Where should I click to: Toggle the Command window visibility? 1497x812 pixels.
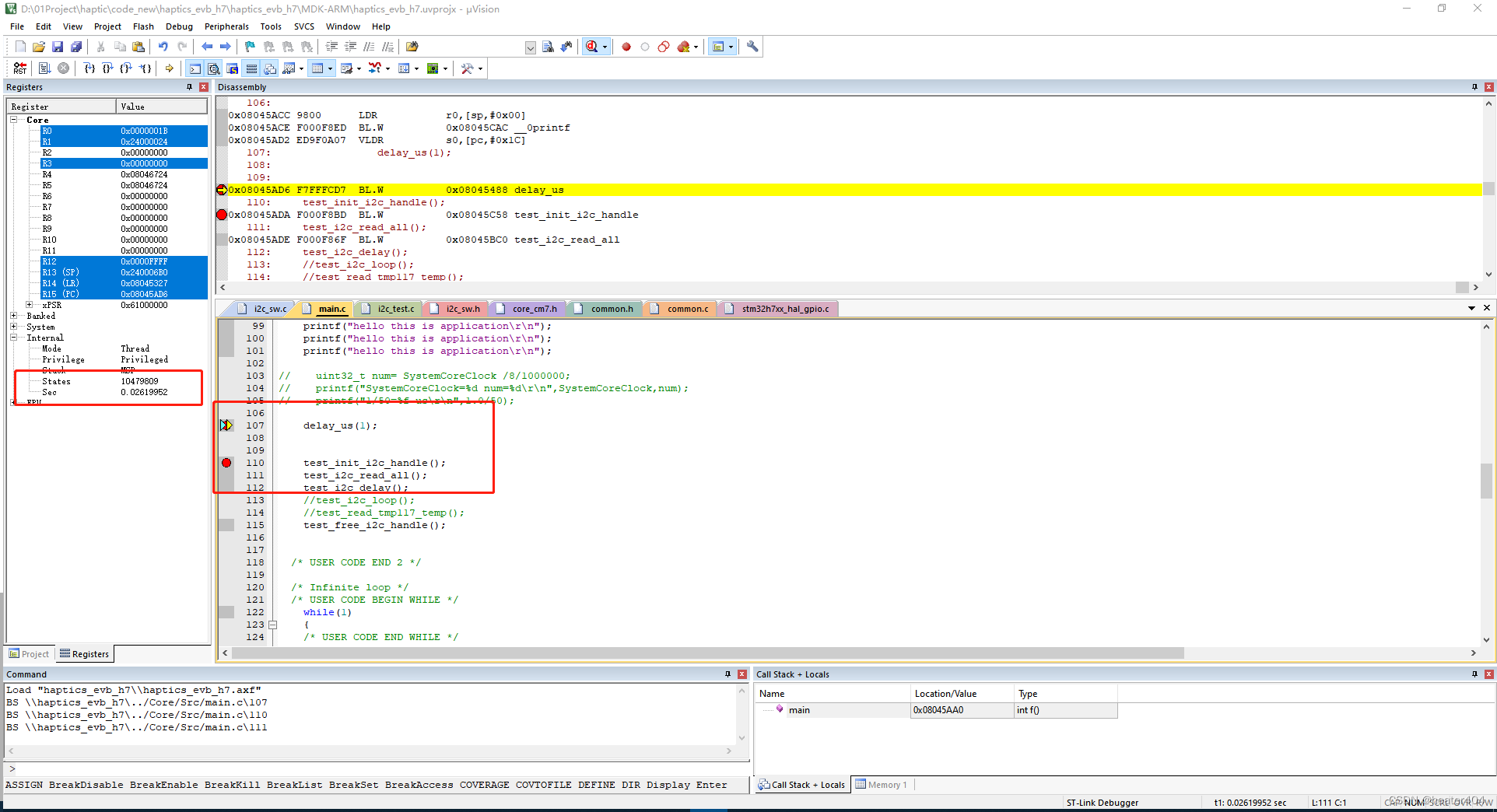[x=195, y=68]
